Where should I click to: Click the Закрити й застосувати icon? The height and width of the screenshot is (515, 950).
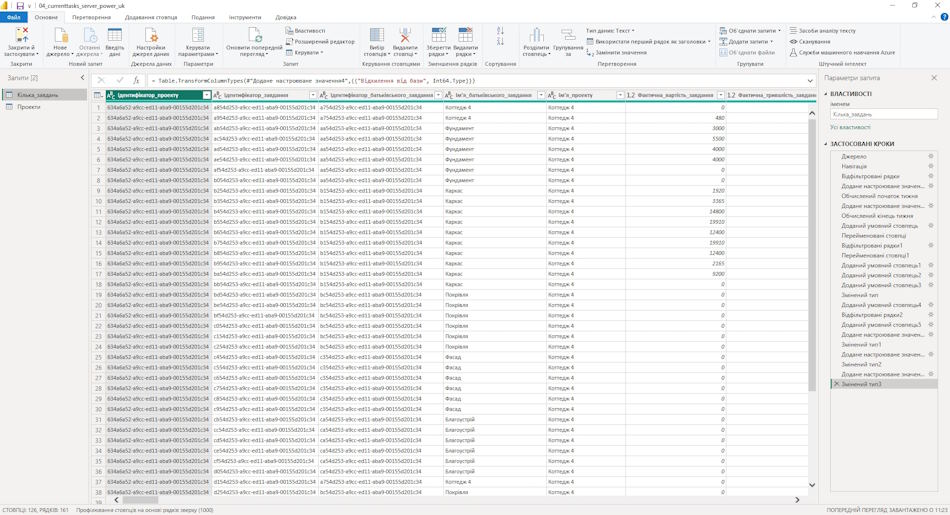tap(21, 35)
